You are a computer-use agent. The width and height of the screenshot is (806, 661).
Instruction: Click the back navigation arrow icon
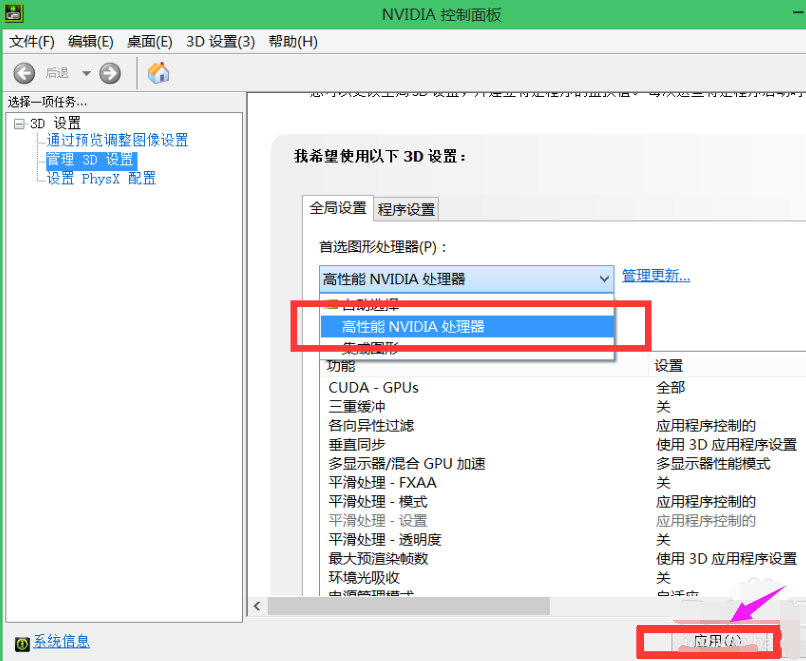22,73
